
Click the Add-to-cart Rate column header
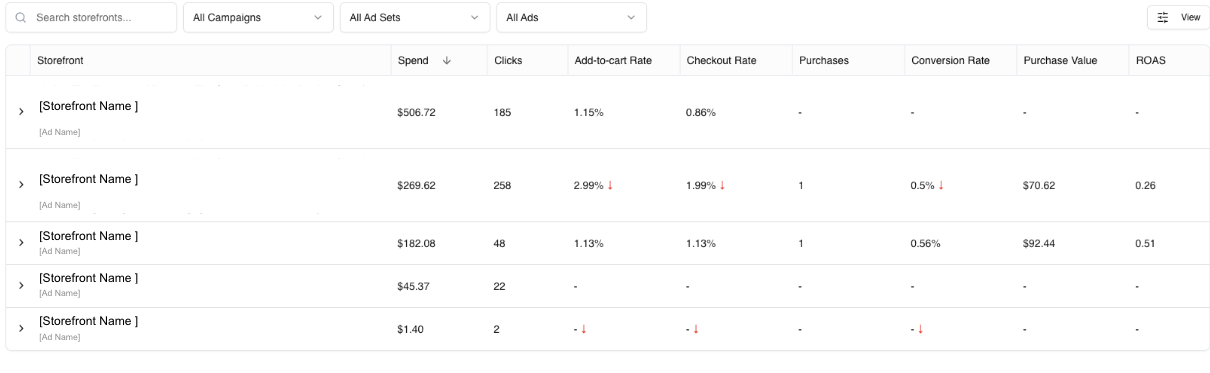click(613, 61)
